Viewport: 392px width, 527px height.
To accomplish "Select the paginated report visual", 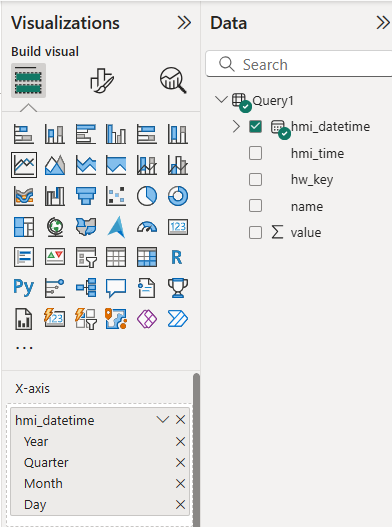I will [x=24, y=319].
